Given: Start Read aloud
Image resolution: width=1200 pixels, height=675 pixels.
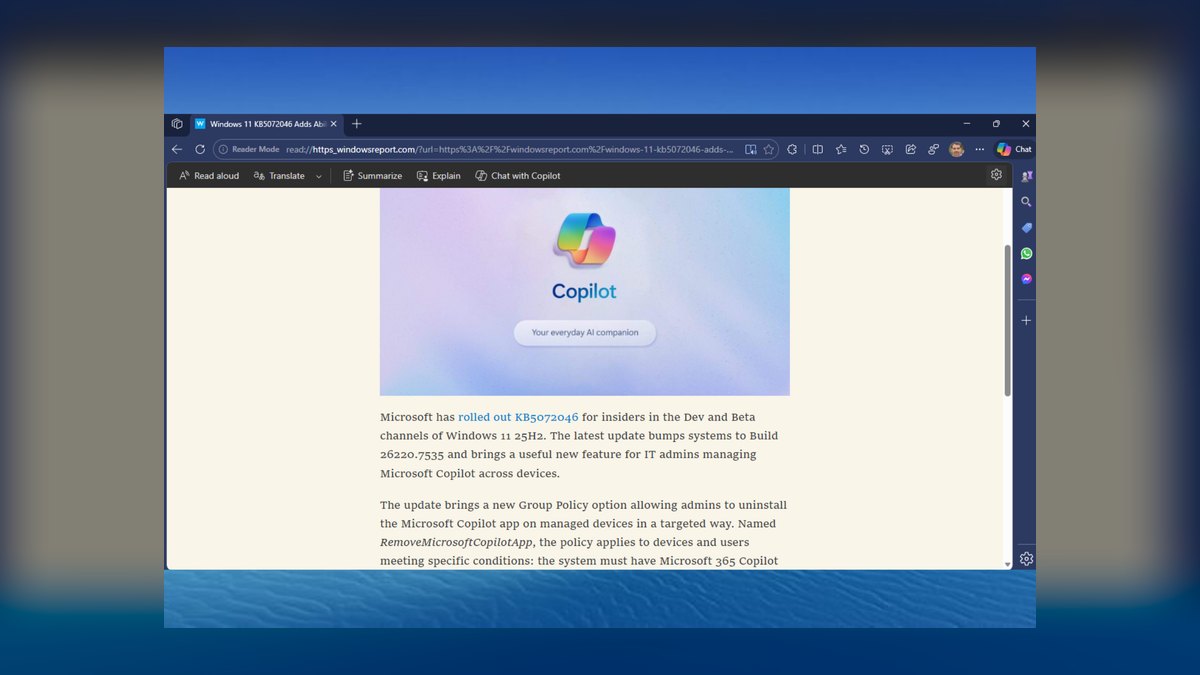Looking at the screenshot, I should click(209, 176).
